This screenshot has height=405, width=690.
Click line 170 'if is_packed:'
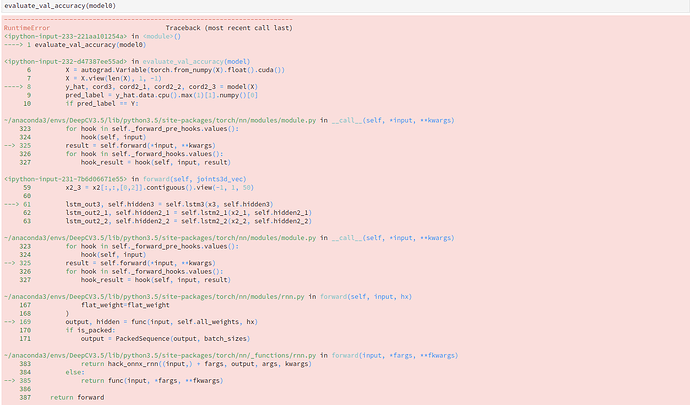(x=67, y=330)
